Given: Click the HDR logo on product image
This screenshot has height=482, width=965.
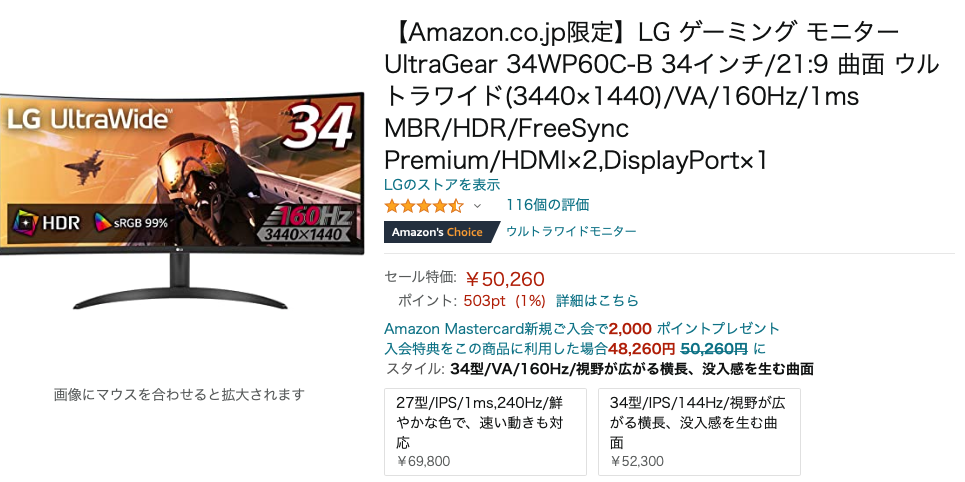Looking at the screenshot, I should click(x=47, y=222).
